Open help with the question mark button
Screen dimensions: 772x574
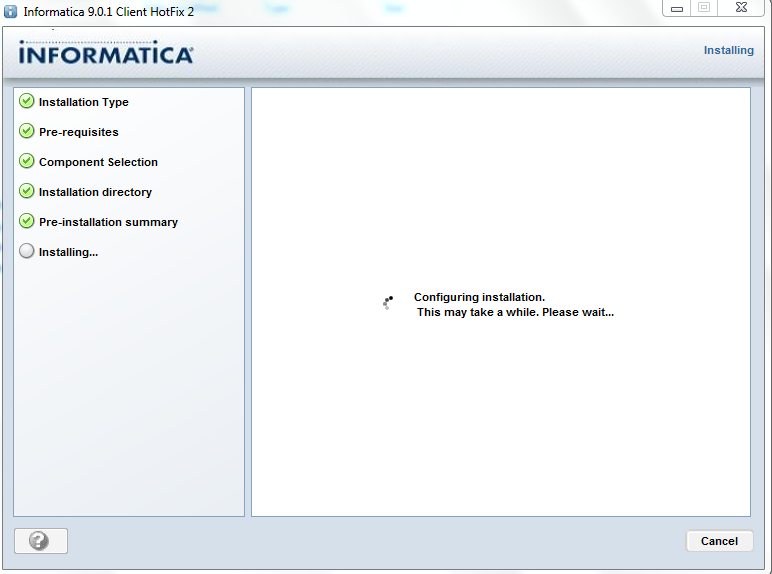click(x=41, y=541)
